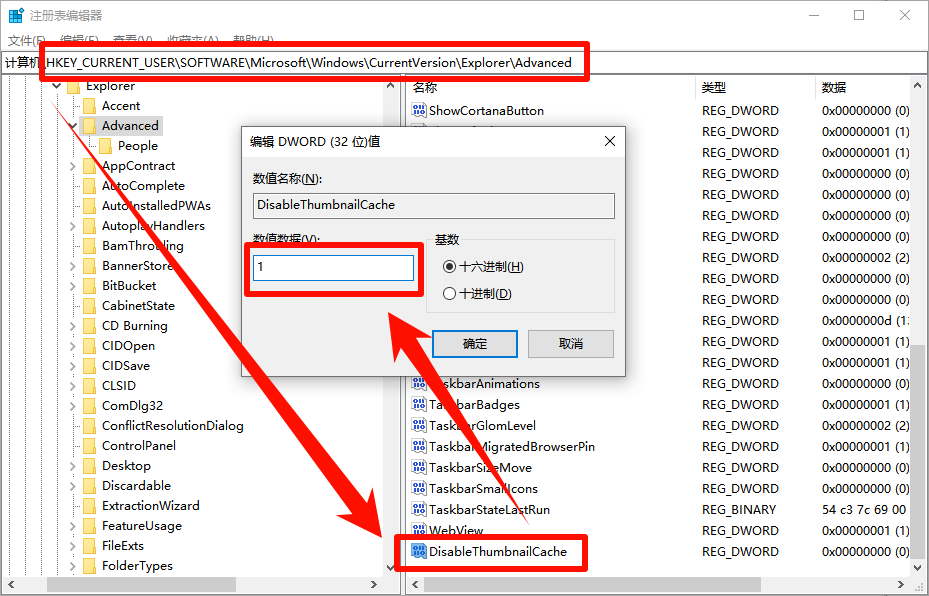The image size is (929, 596).
Task: Click the tree pane scroll-down arrow
Action: [391, 567]
